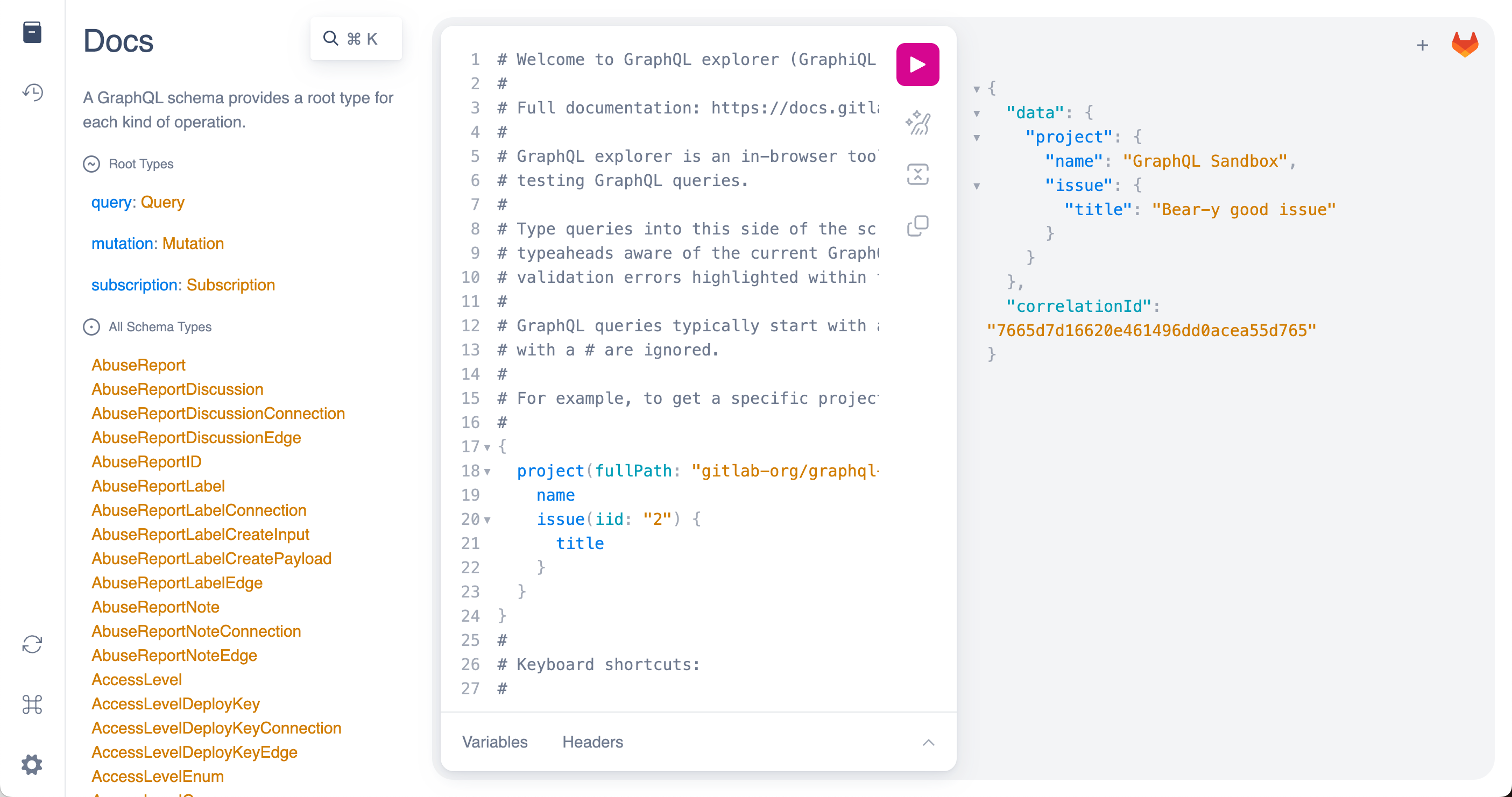The width and height of the screenshot is (1512, 797).
Task: Prettify the query using the wand icon
Action: (917, 122)
